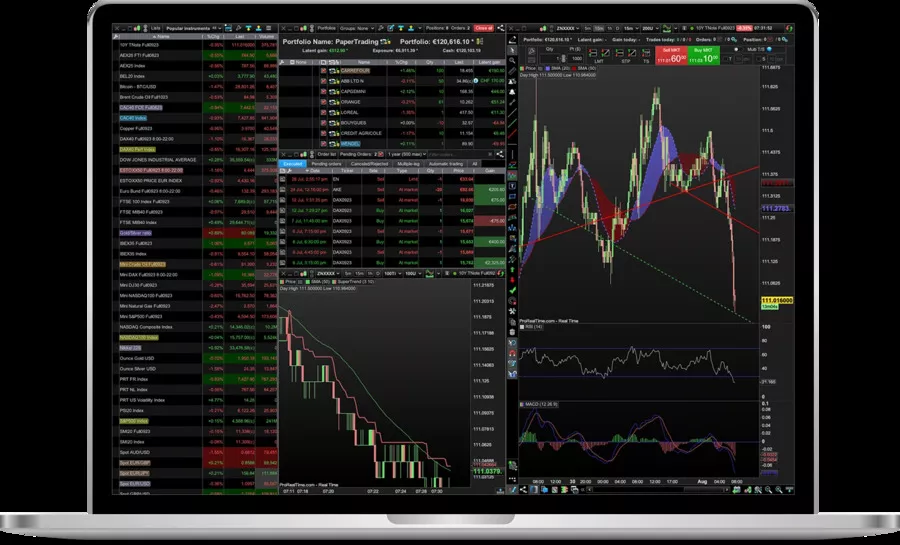Click the green checkmark tool in sidebar
Screen dimensions: 900x545
512,290
